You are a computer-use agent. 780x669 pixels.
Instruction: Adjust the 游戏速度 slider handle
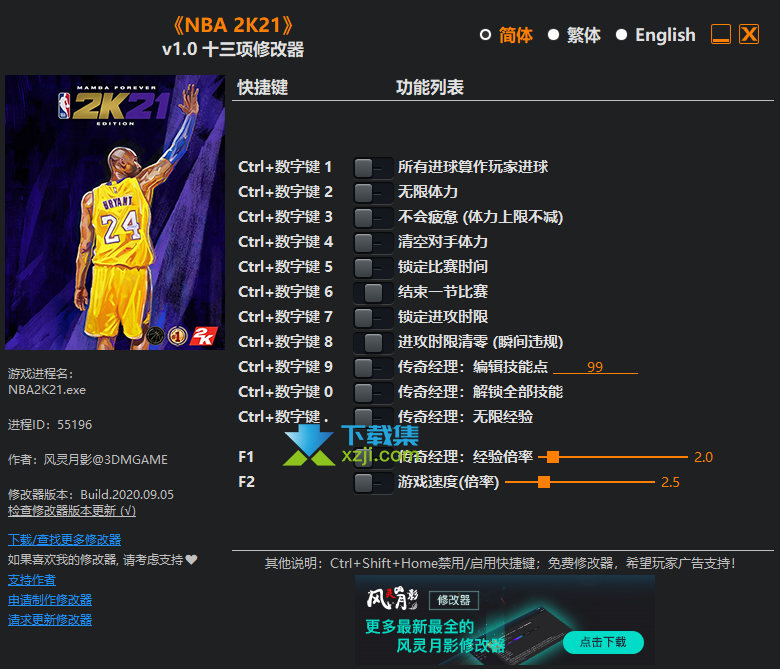point(544,482)
